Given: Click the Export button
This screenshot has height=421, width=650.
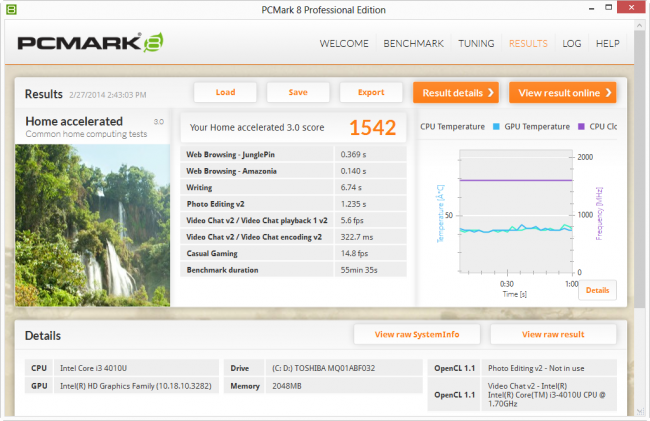Looking at the screenshot, I should [371, 92].
